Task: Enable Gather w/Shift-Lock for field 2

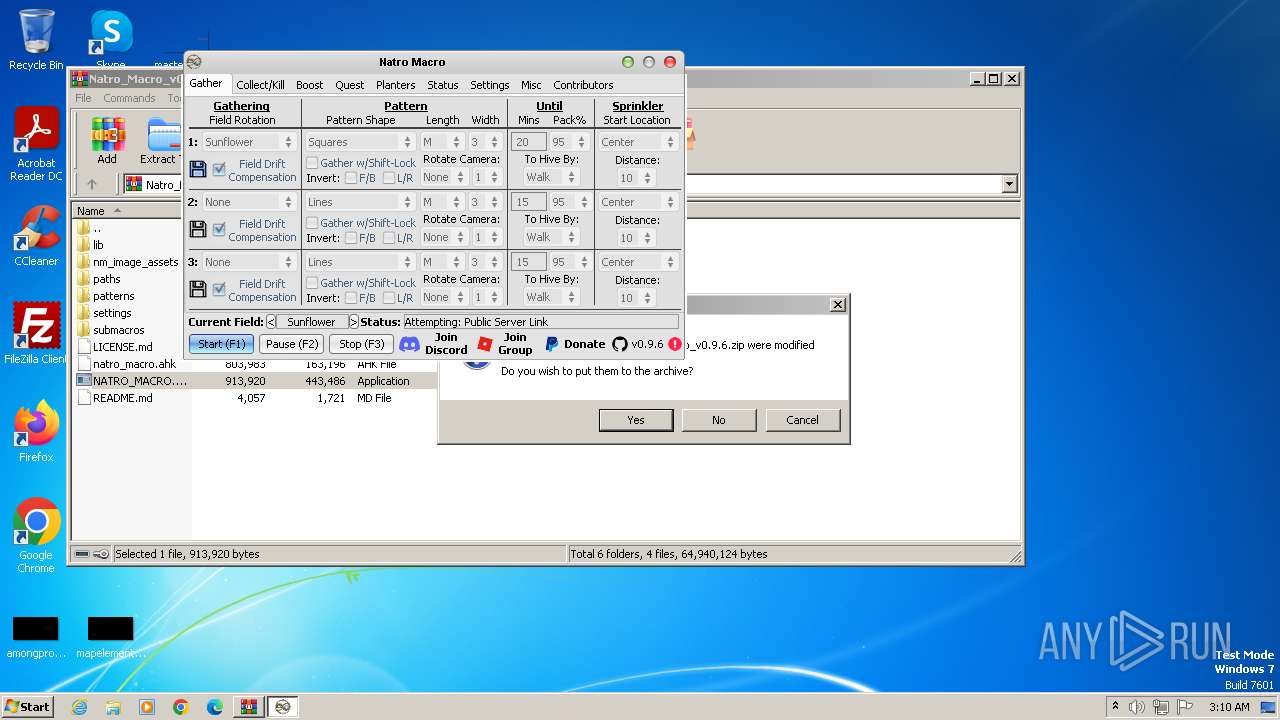Action: [312, 223]
